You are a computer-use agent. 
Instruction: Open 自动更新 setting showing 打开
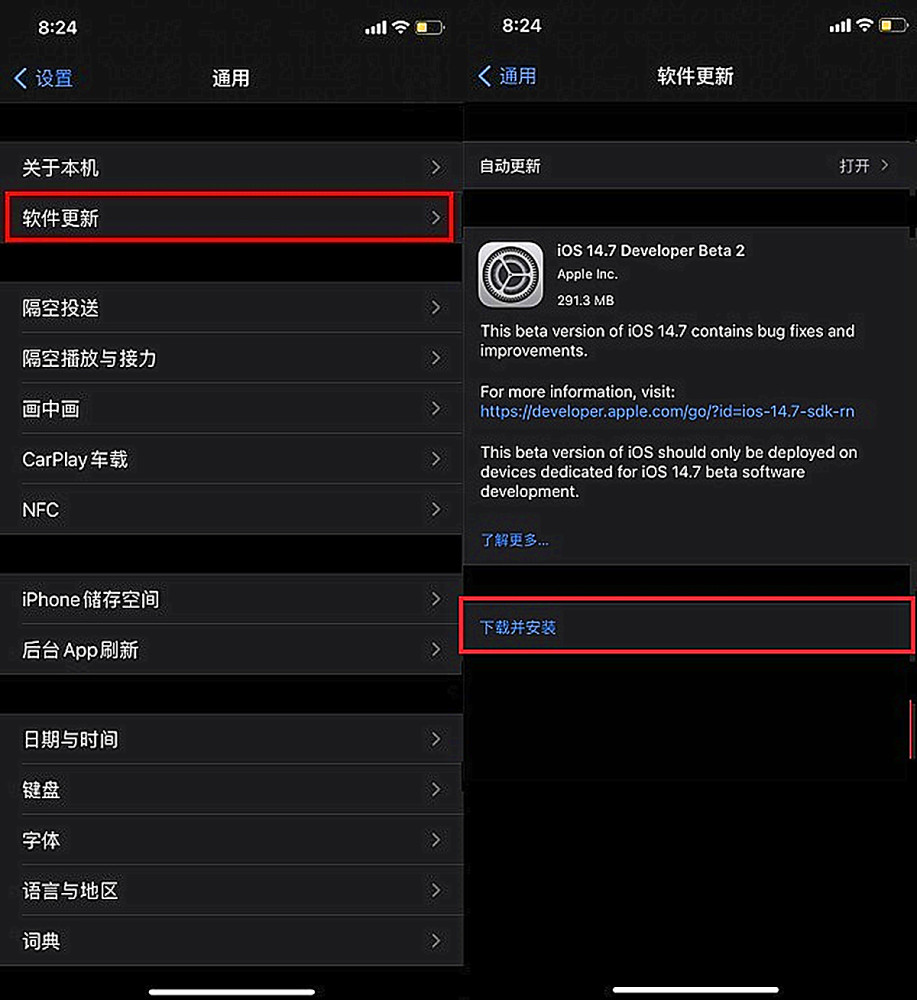pos(687,166)
